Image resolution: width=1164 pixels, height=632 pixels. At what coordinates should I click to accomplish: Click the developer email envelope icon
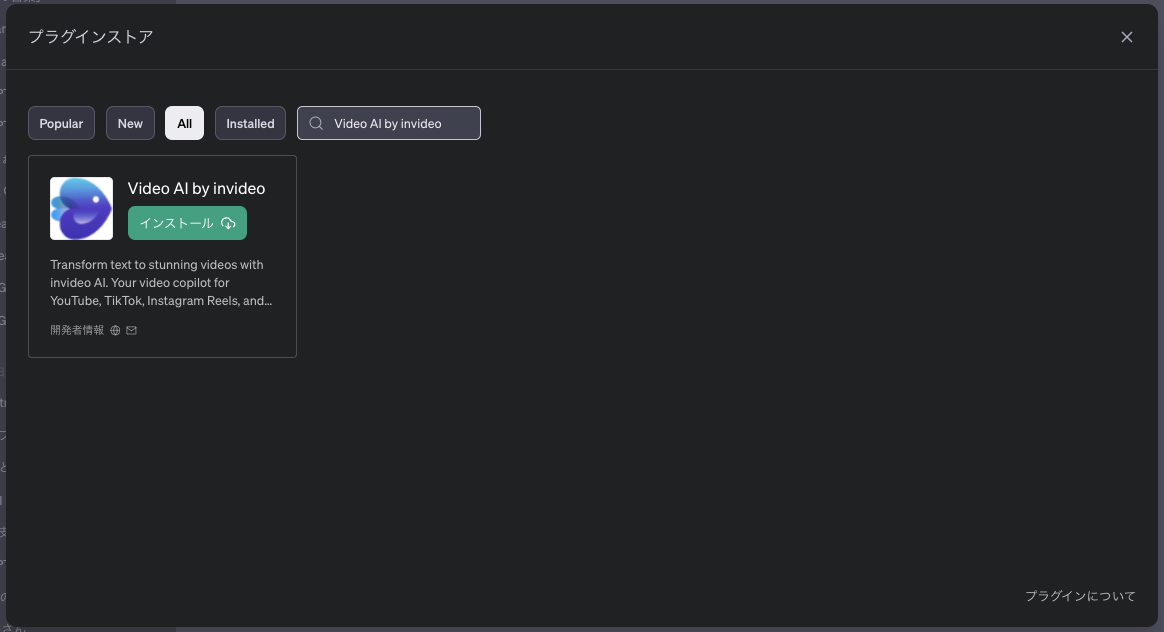click(131, 330)
